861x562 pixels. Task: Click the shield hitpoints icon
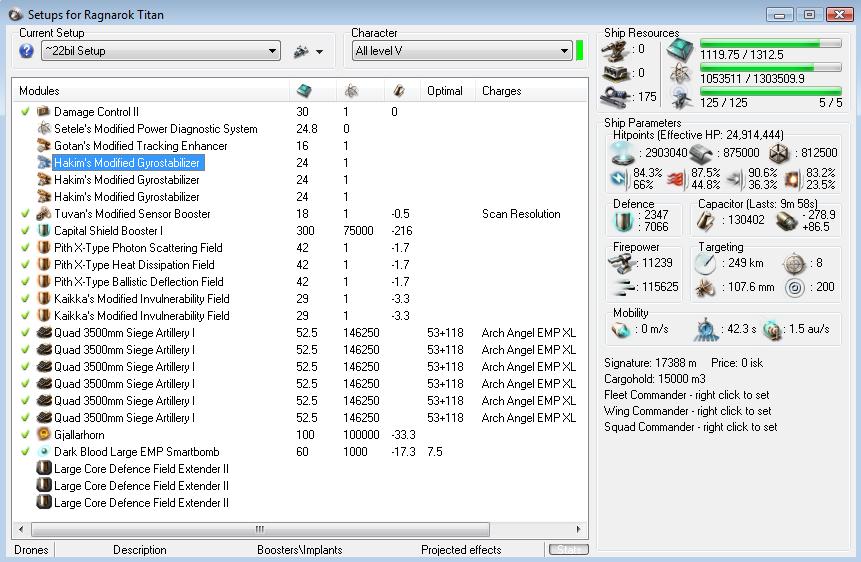pos(620,153)
